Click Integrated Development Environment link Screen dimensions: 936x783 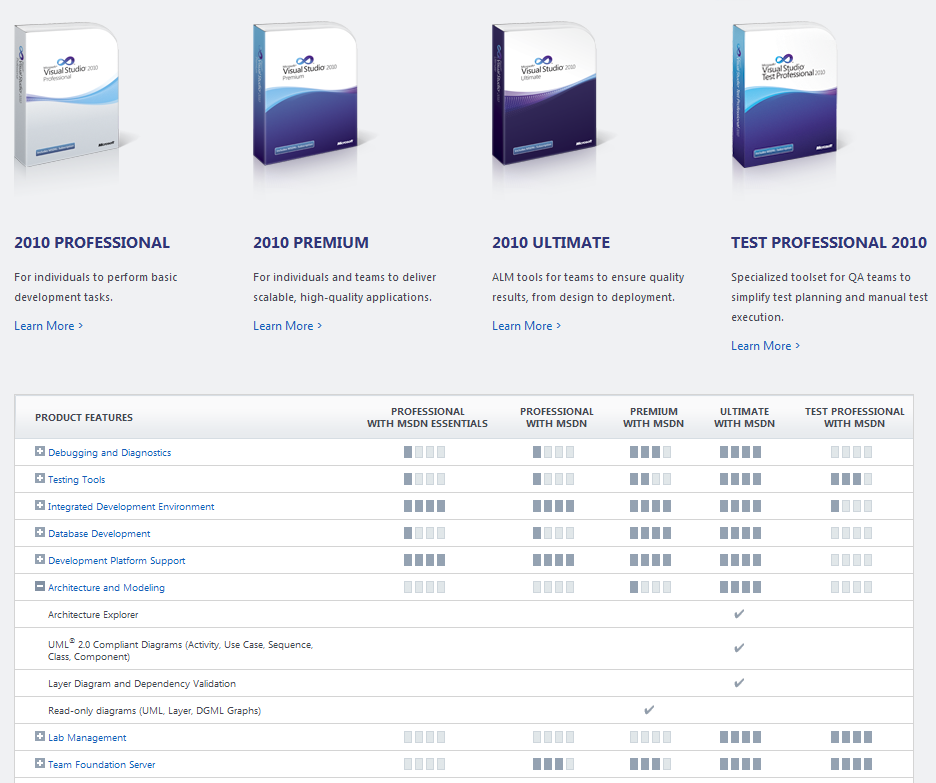(131, 507)
